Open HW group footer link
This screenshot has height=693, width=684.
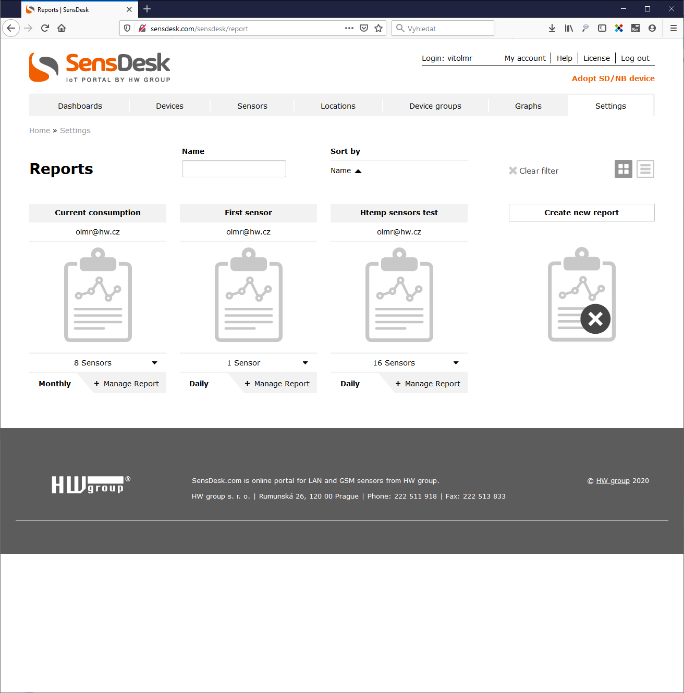coord(612,480)
